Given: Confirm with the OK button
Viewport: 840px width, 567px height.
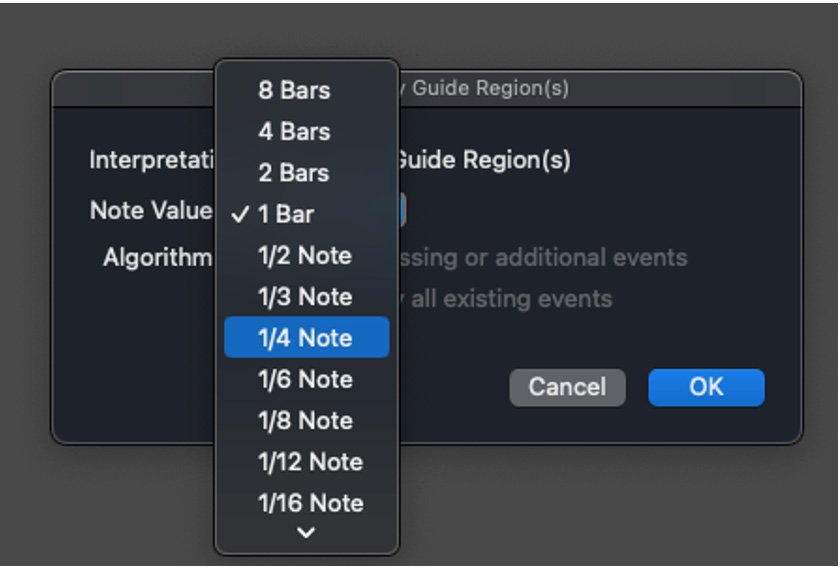Looking at the screenshot, I should [706, 387].
